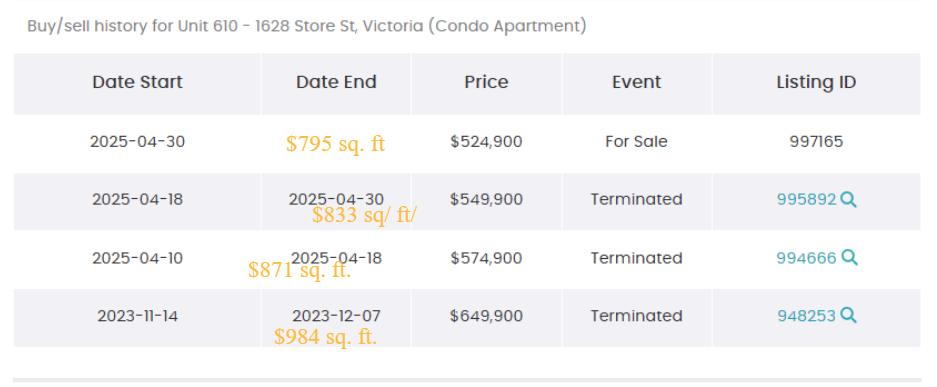Select the Date End column header
This screenshot has width=937, height=387.
pyautogui.click(x=336, y=82)
